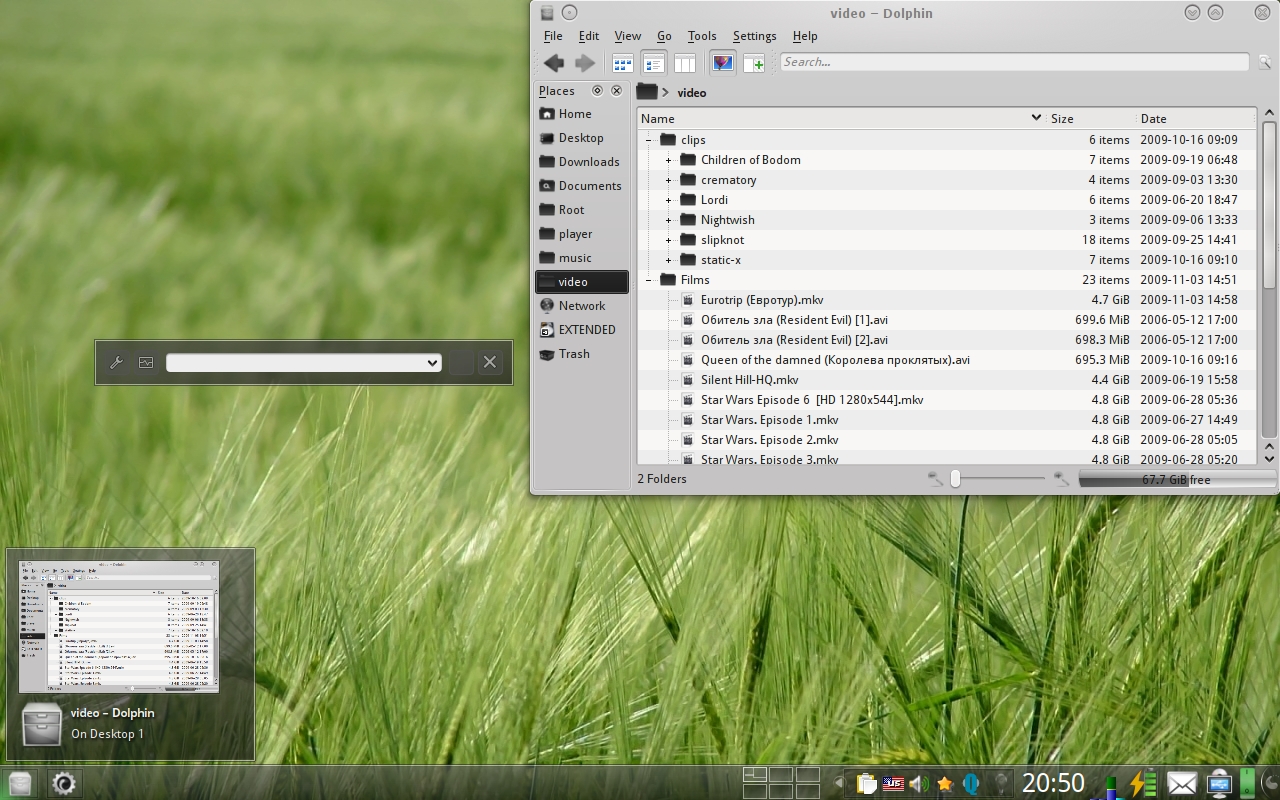This screenshot has height=800, width=1280.
Task: Close the Places panel
Action: (x=616, y=90)
